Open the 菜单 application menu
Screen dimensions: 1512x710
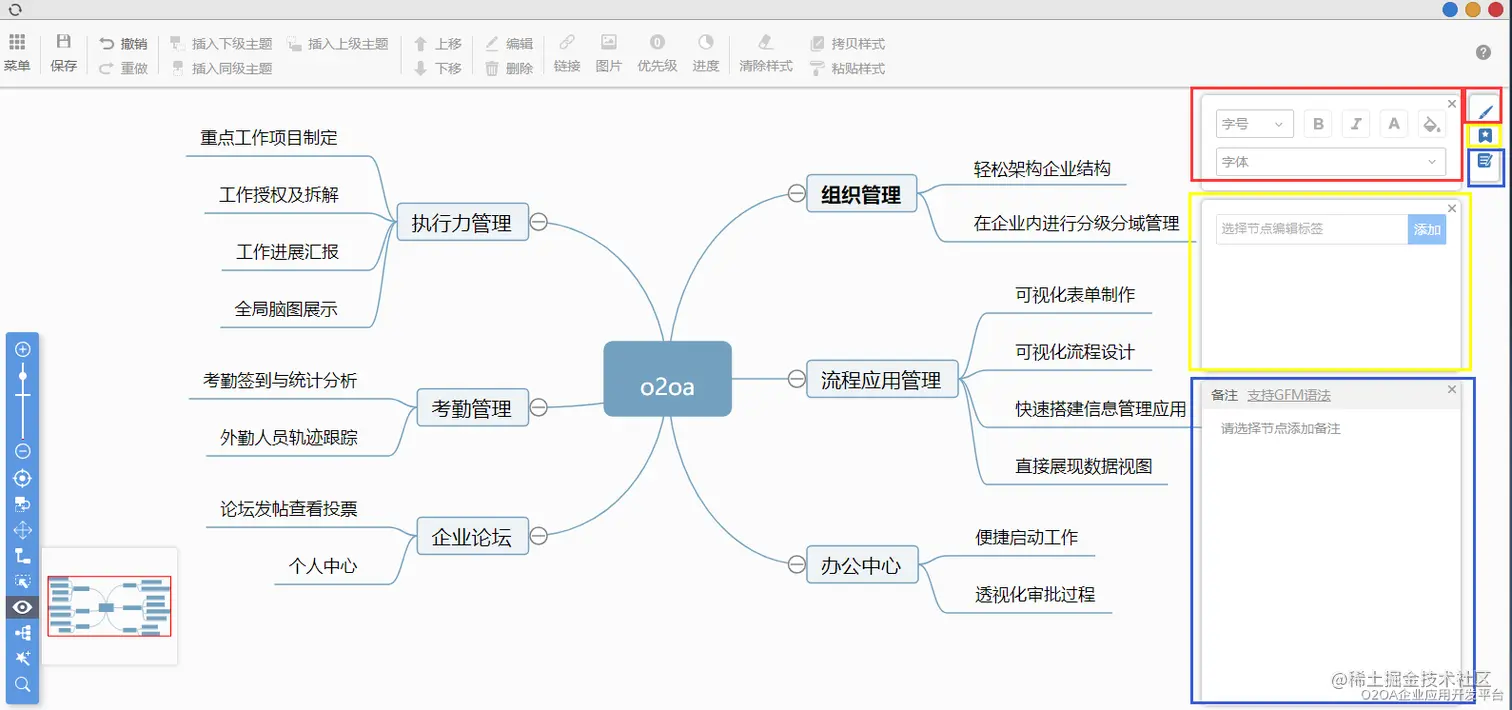click(17, 50)
